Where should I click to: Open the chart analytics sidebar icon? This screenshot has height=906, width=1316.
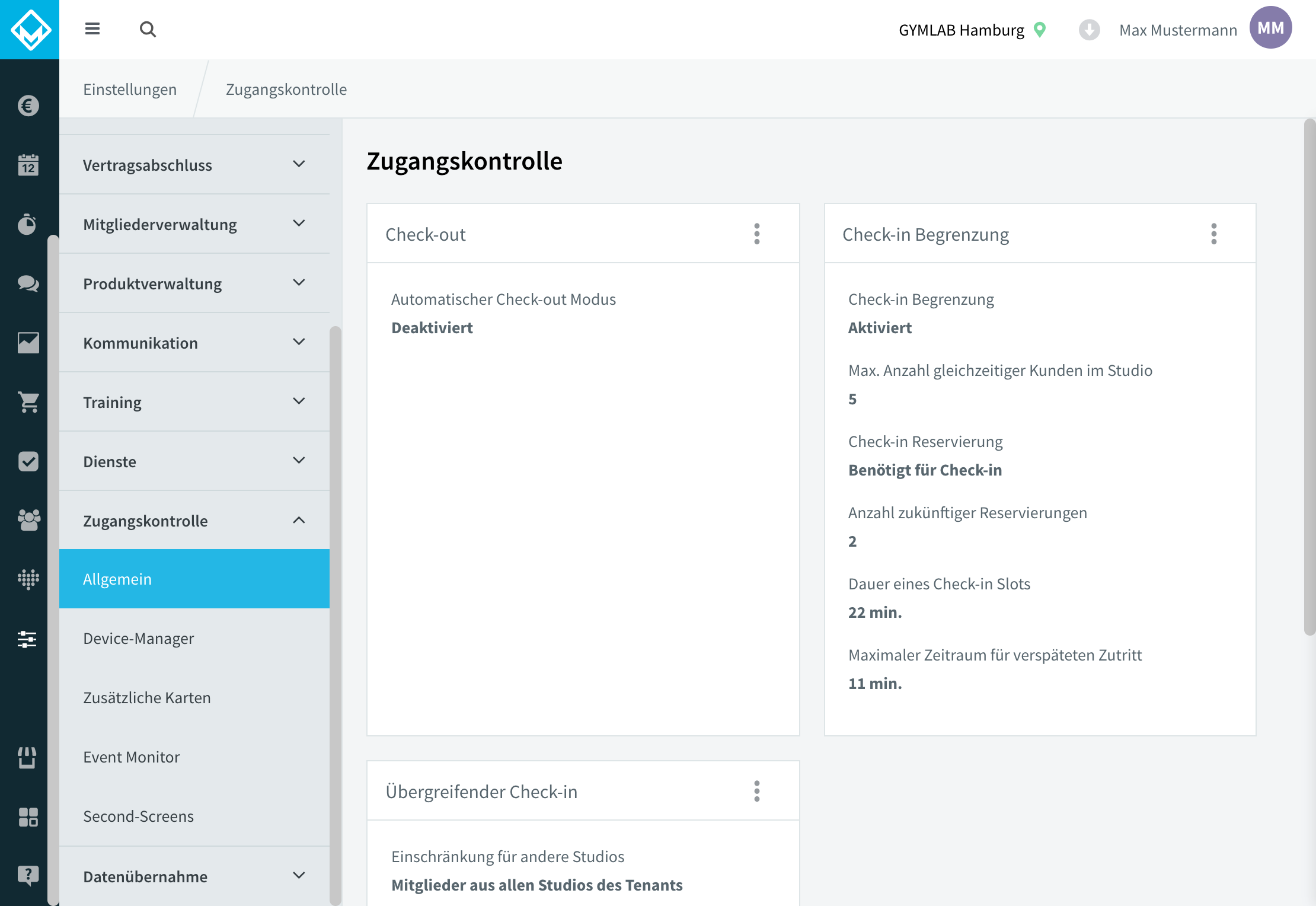pyautogui.click(x=28, y=343)
